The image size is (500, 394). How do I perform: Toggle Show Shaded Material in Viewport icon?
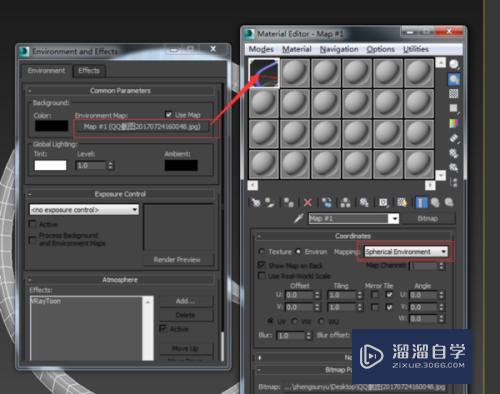(402, 202)
